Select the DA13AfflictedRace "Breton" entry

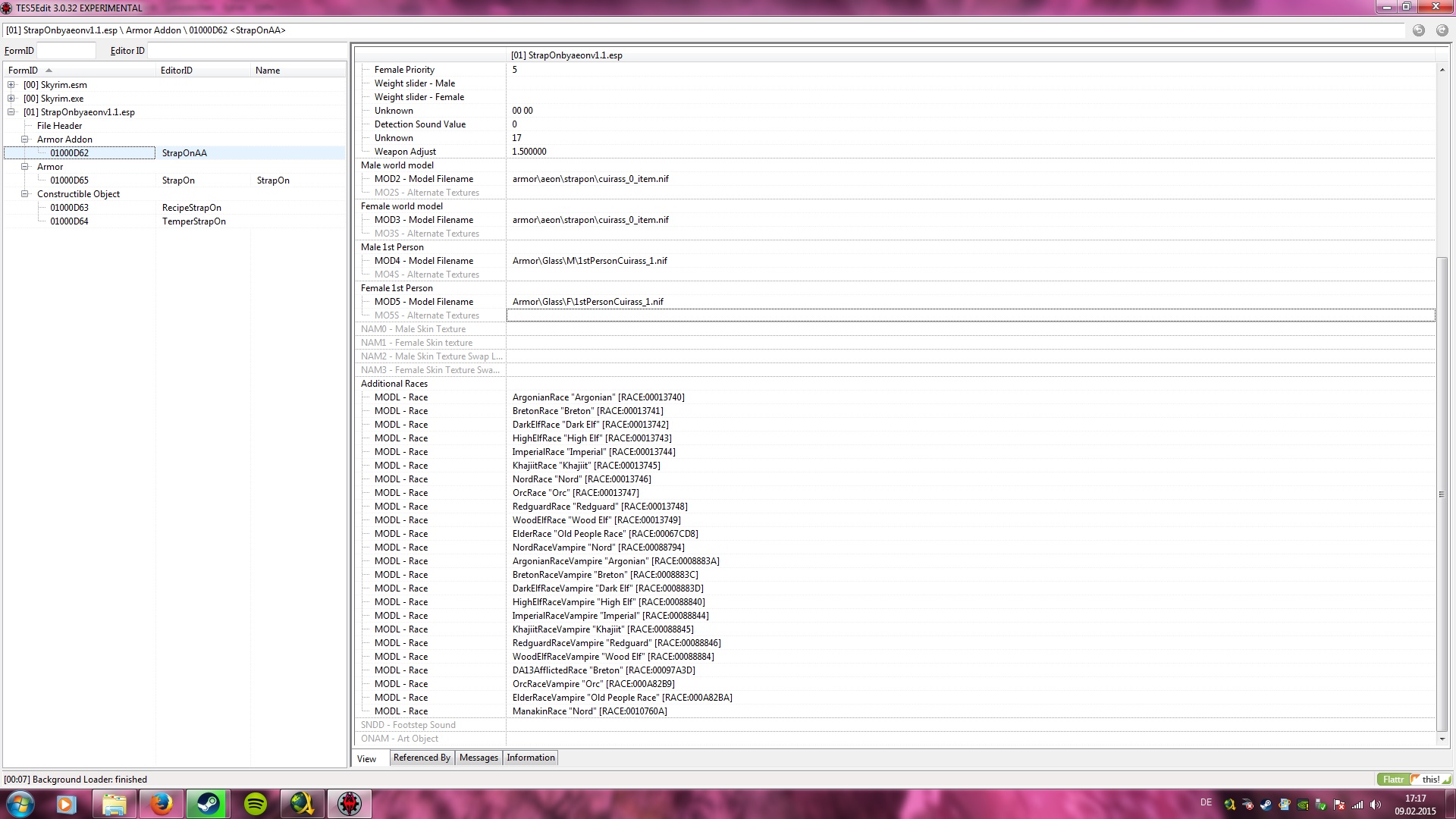click(604, 670)
